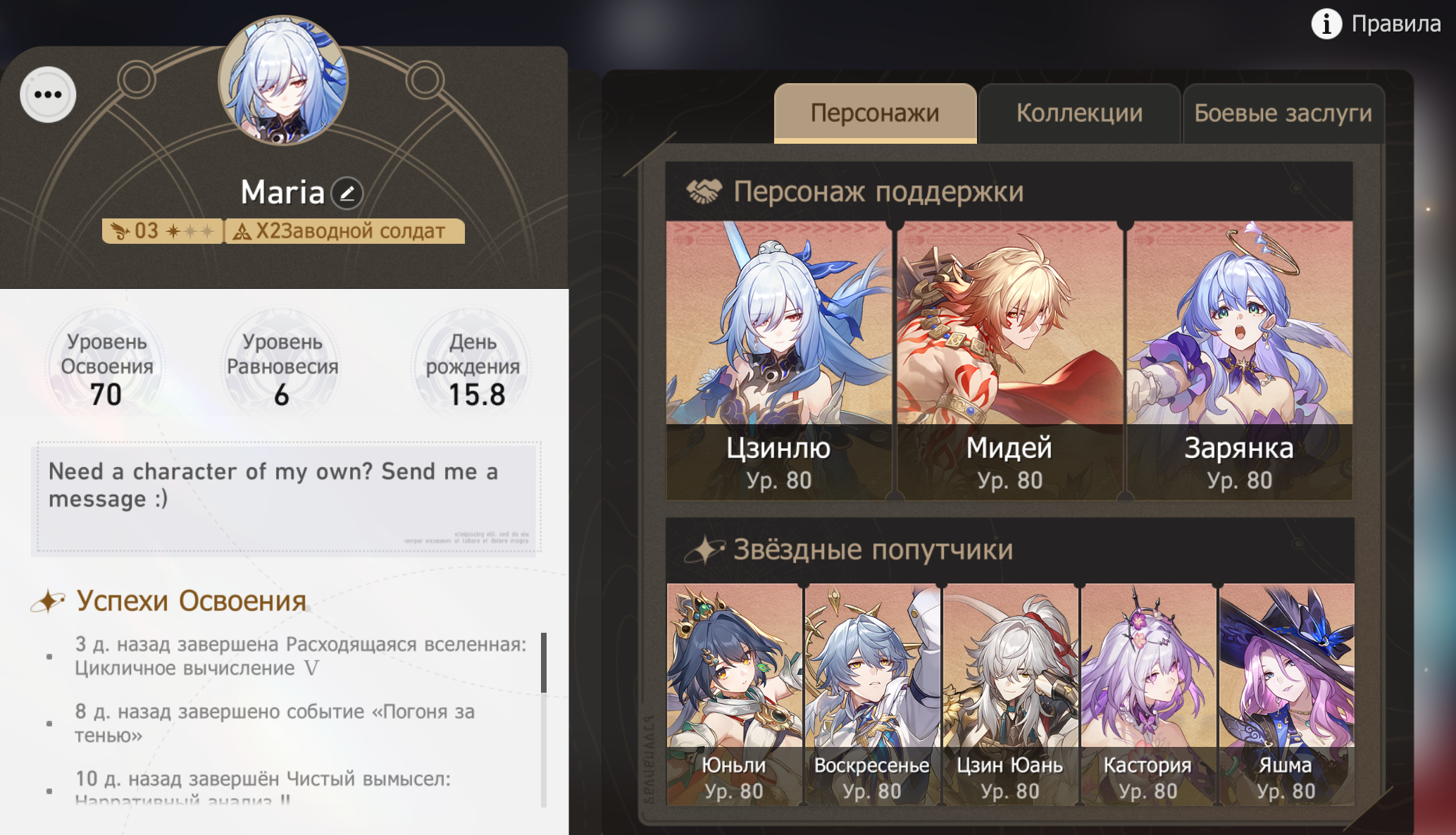Open the Яшма companion card
The height and width of the screenshot is (835, 1456).
(1286, 694)
